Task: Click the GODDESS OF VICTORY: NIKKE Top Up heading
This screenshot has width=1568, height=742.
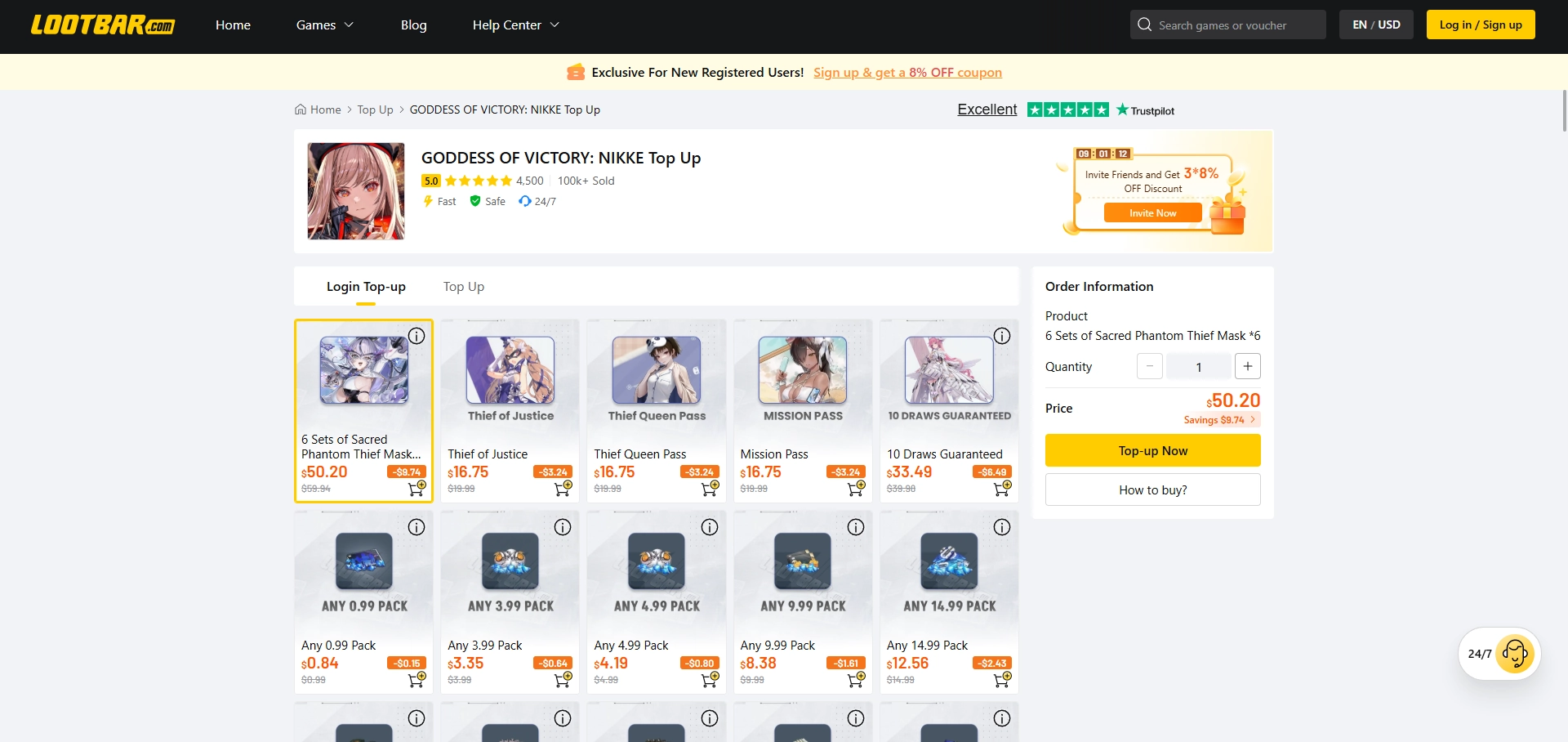Action: (x=561, y=158)
